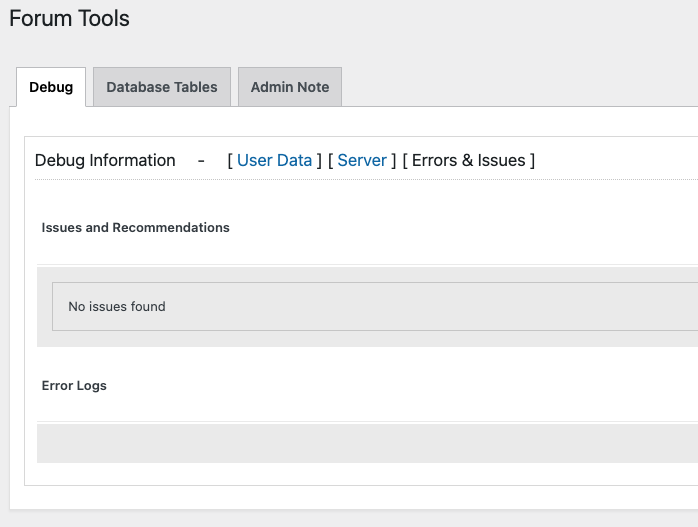Open the Database Tables tab

click(161, 87)
